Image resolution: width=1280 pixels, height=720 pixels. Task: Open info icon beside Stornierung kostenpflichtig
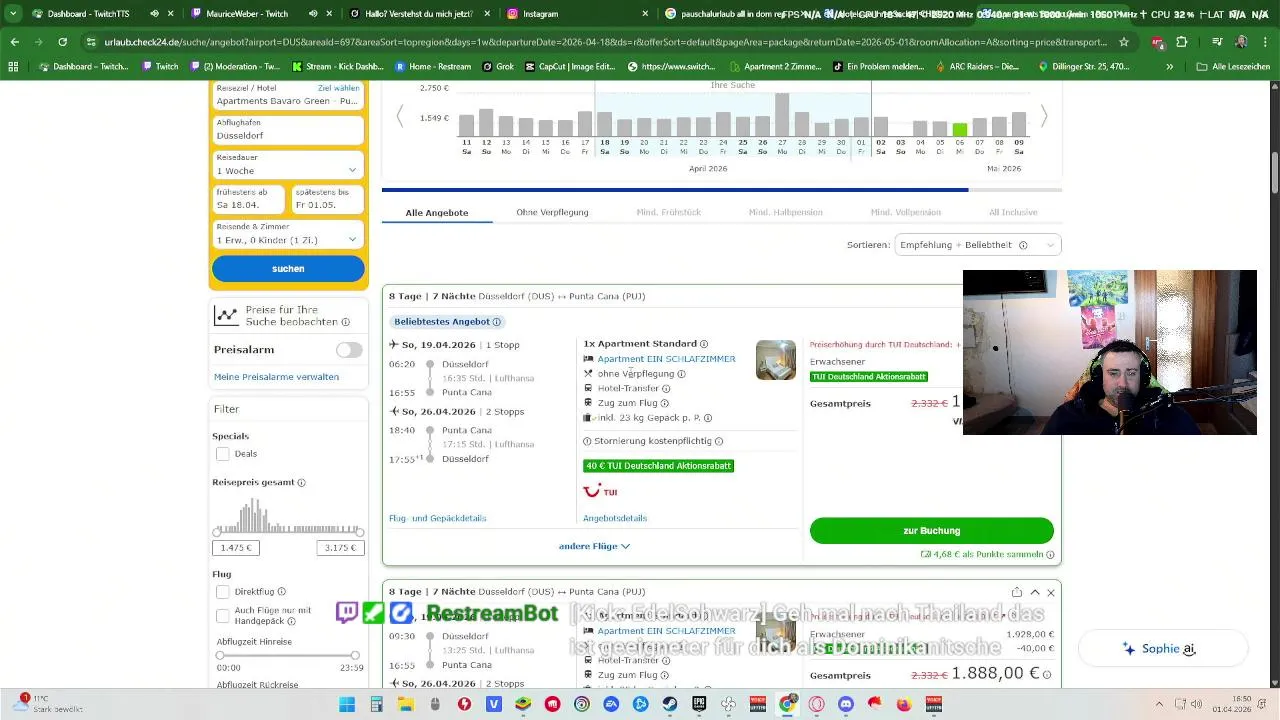click(x=718, y=441)
